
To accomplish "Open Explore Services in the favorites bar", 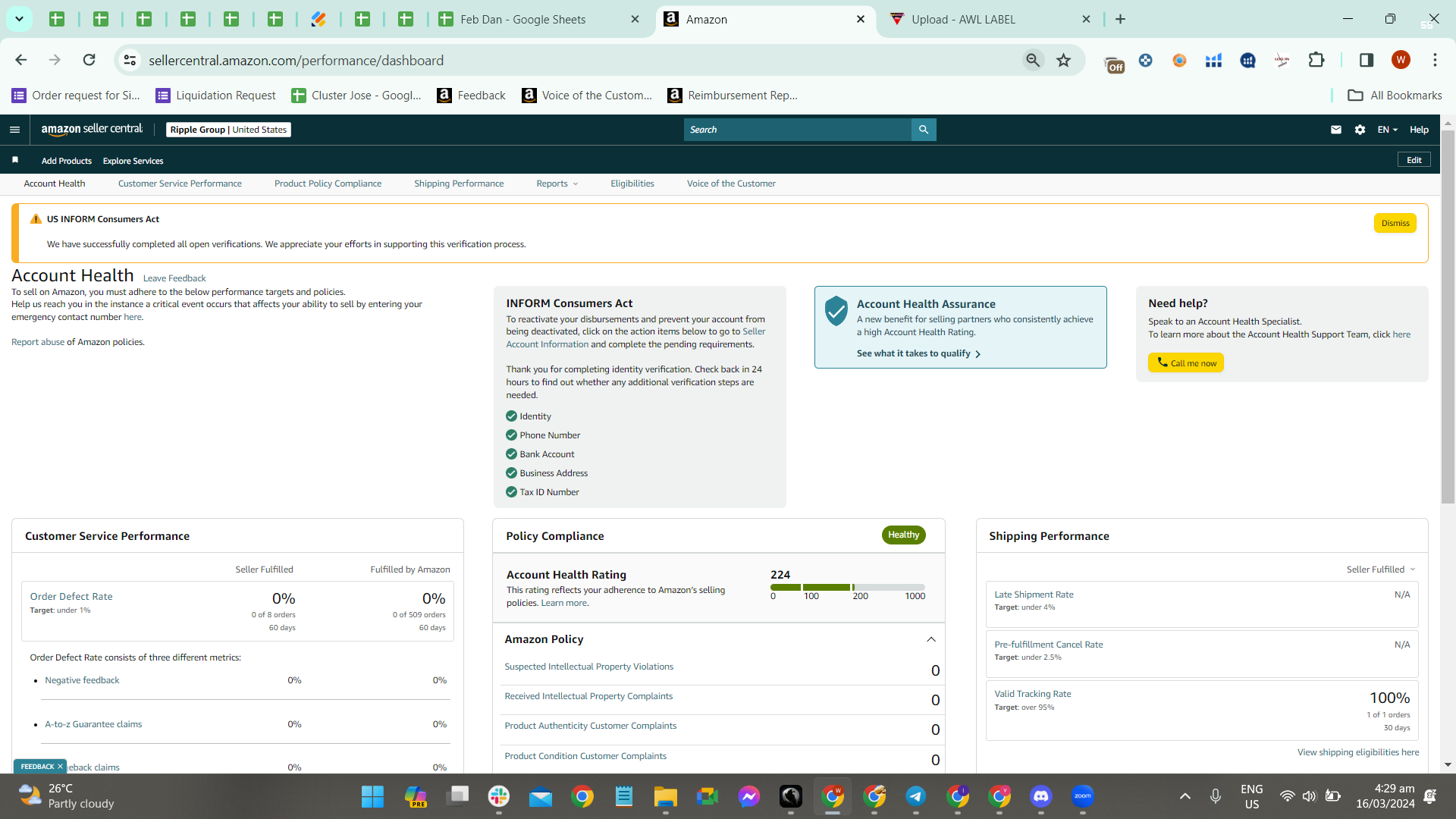I will click(133, 161).
